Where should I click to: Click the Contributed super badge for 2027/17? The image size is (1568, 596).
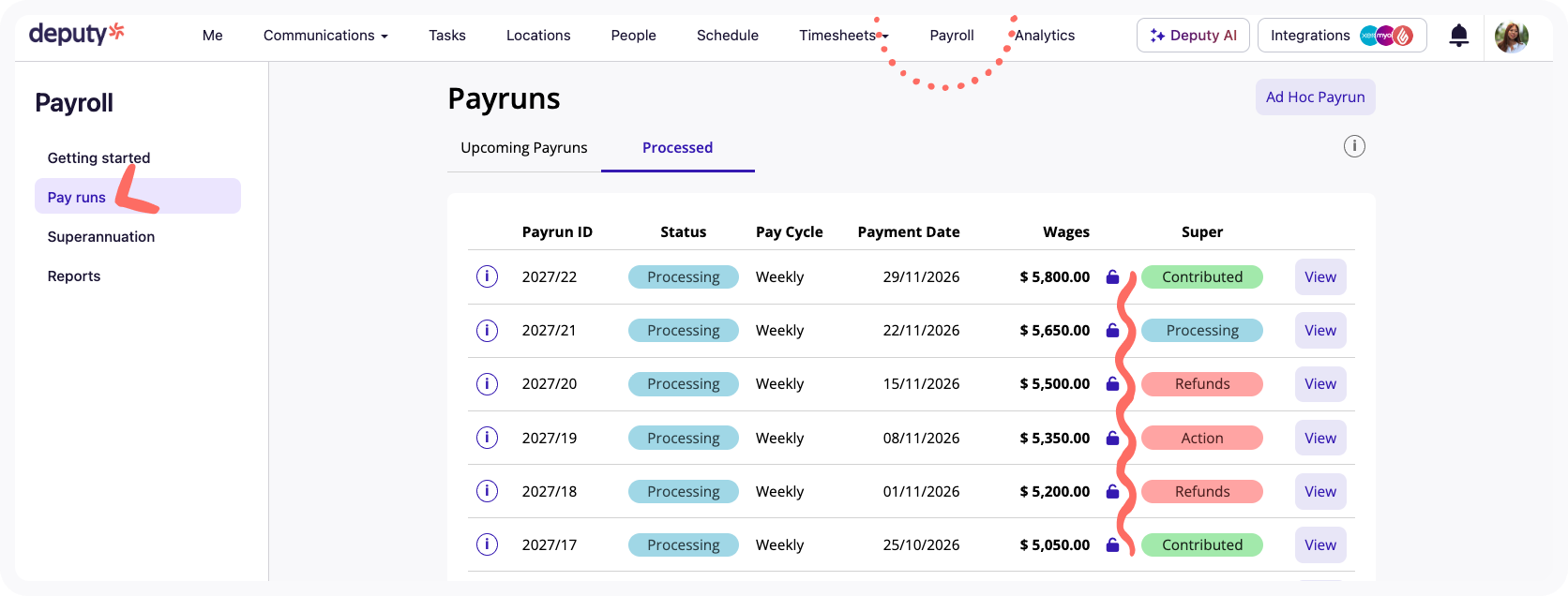1202,545
